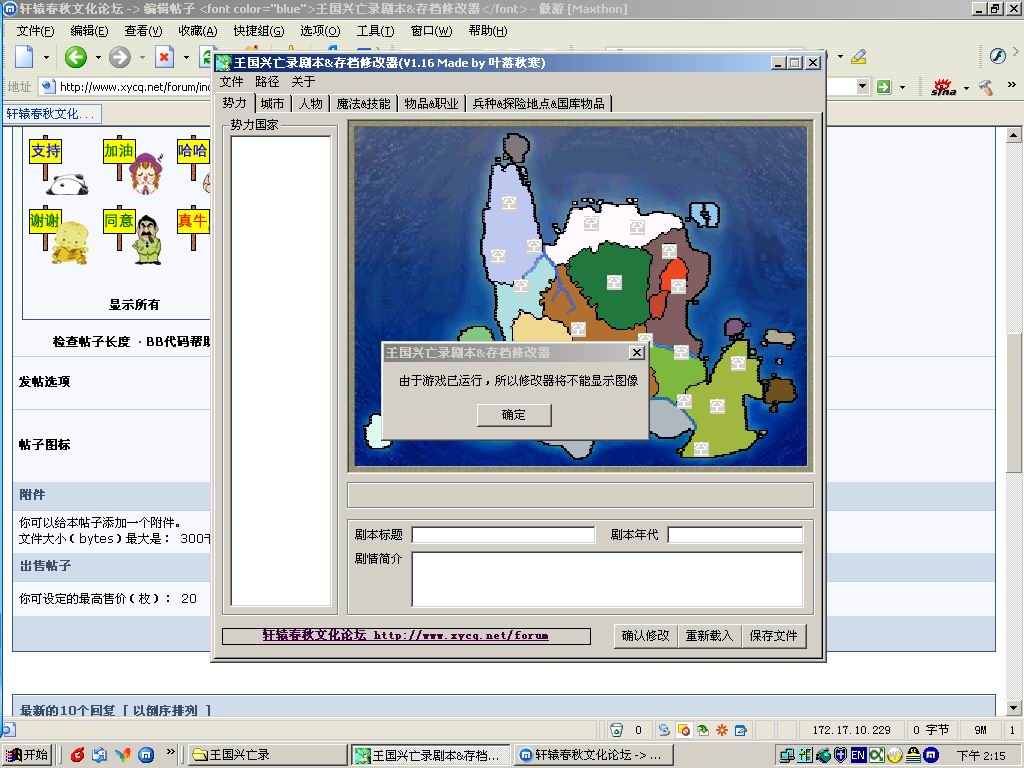
Task: Click the Stop page loading icon
Action: (x=164, y=57)
